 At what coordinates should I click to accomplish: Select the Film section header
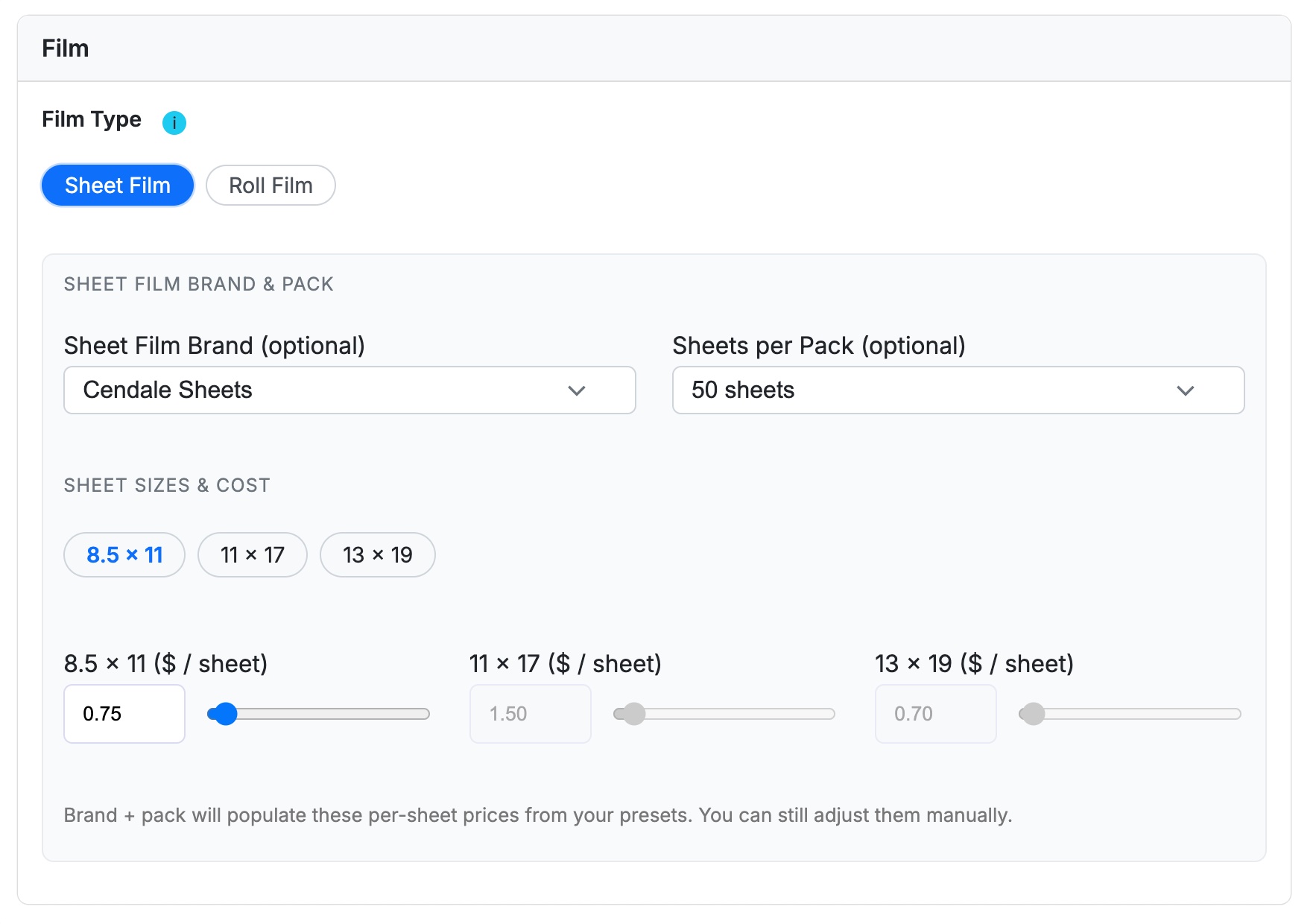(x=65, y=47)
